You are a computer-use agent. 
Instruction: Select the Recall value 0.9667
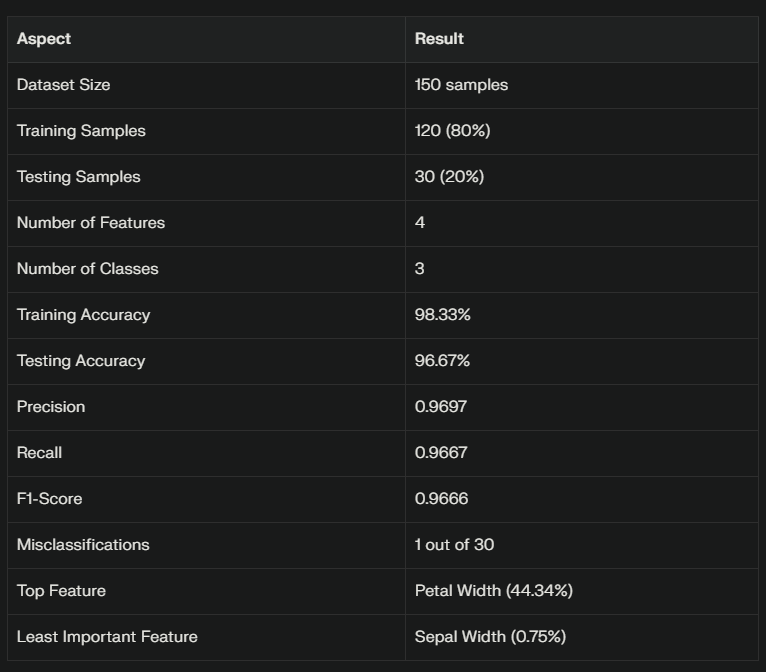(441, 452)
